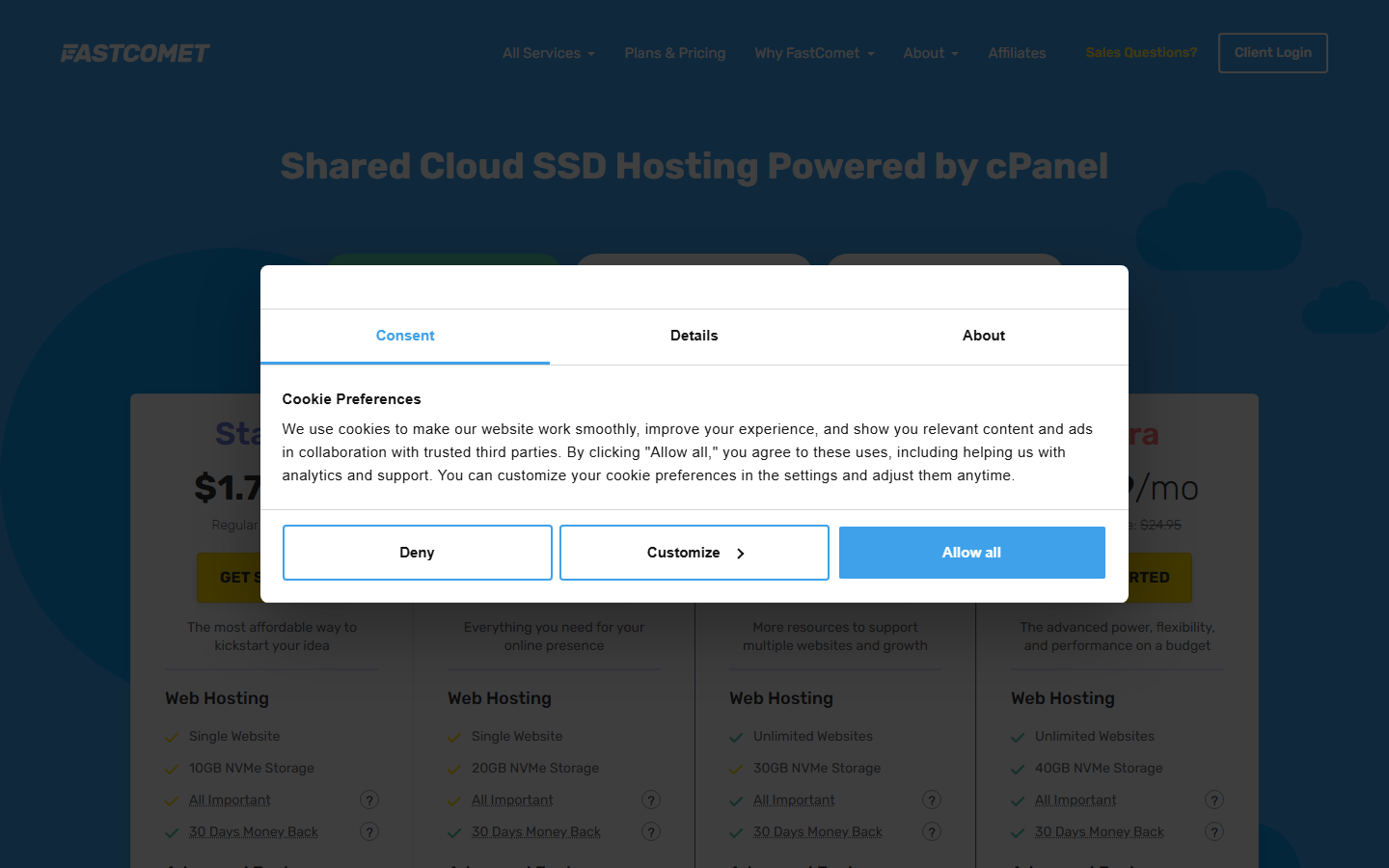Image resolution: width=1389 pixels, height=868 pixels.
Task: Click 30 Days Money Back link in the 10GB plan
Action: pyautogui.click(x=254, y=831)
